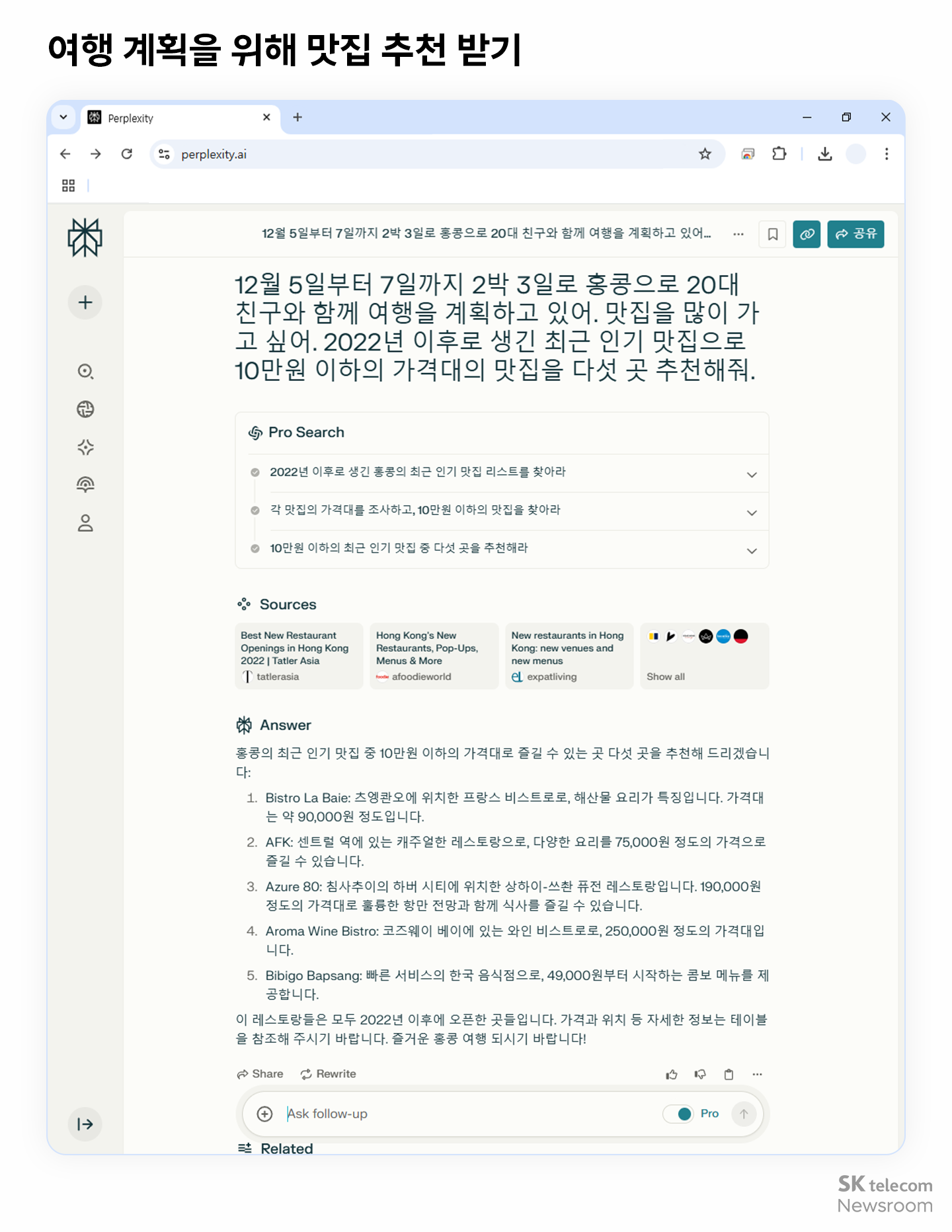Copy the answer with clipboard icon
This screenshot has width=952, height=1232.
click(x=729, y=1075)
